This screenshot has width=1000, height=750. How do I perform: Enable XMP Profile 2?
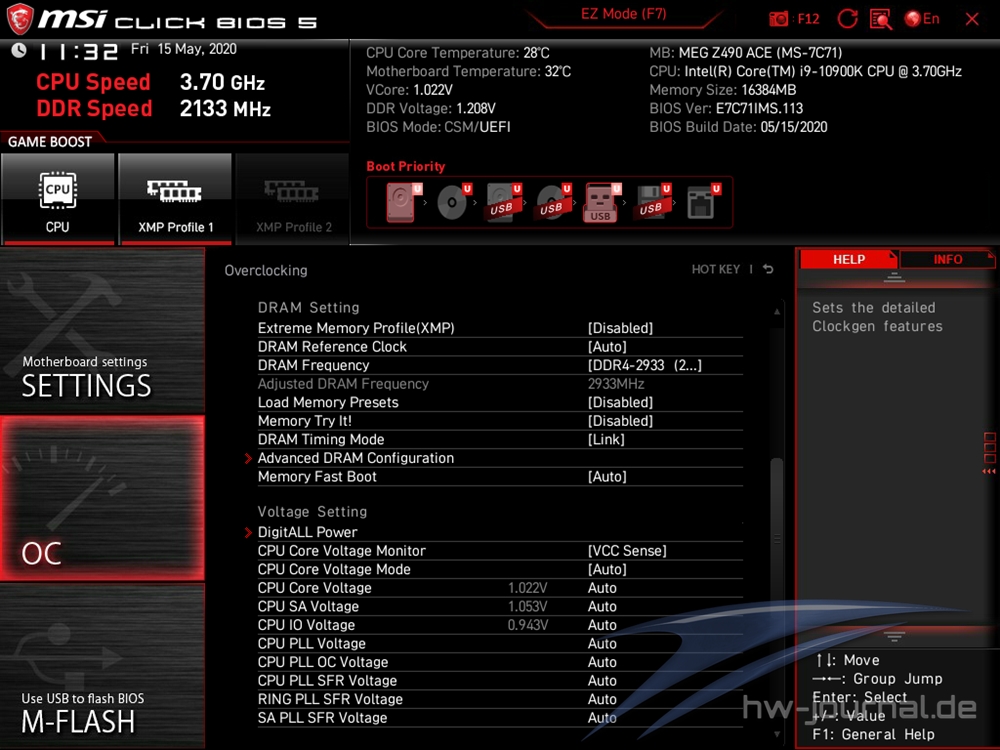(293, 199)
